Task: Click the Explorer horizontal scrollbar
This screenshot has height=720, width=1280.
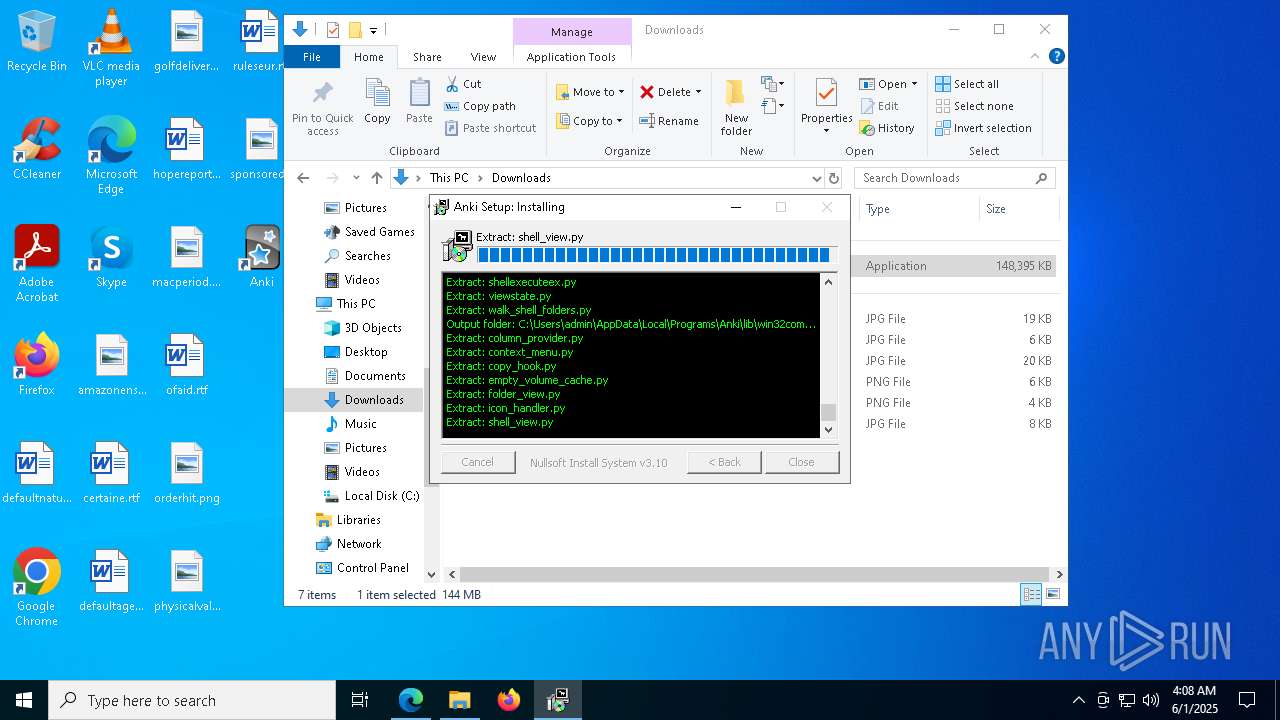Action: click(756, 574)
